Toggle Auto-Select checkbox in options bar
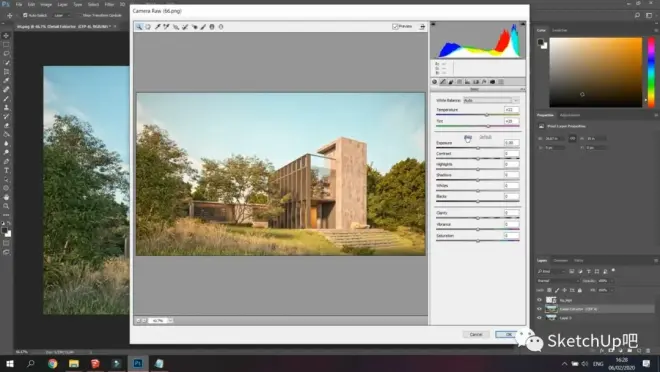The image size is (660, 372). 25,15
